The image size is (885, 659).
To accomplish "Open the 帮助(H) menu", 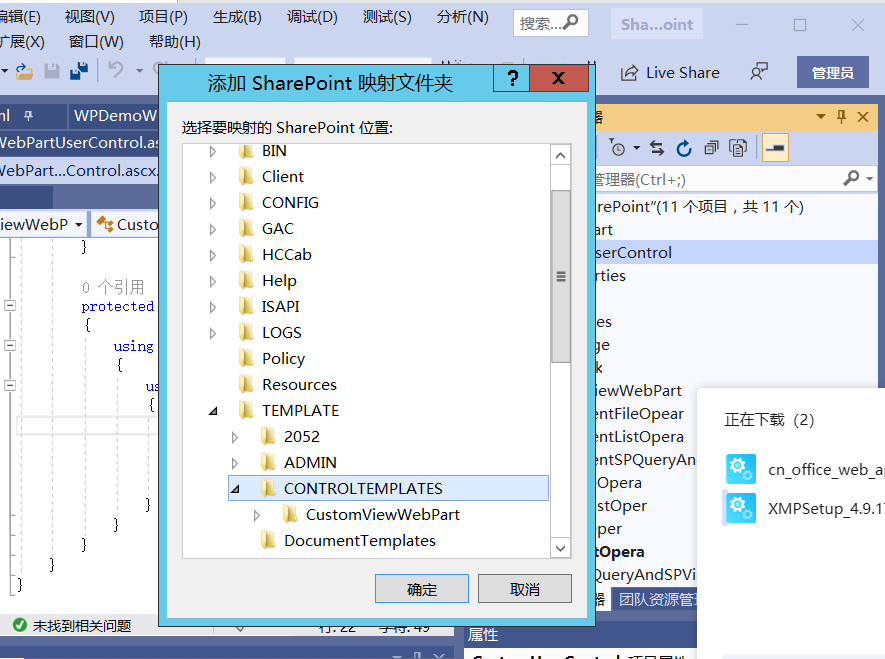I will [174, 42].
